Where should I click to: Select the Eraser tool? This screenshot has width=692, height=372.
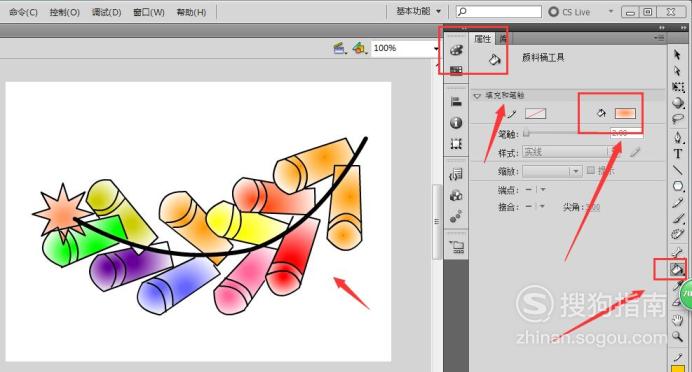(x=677, y=303)
